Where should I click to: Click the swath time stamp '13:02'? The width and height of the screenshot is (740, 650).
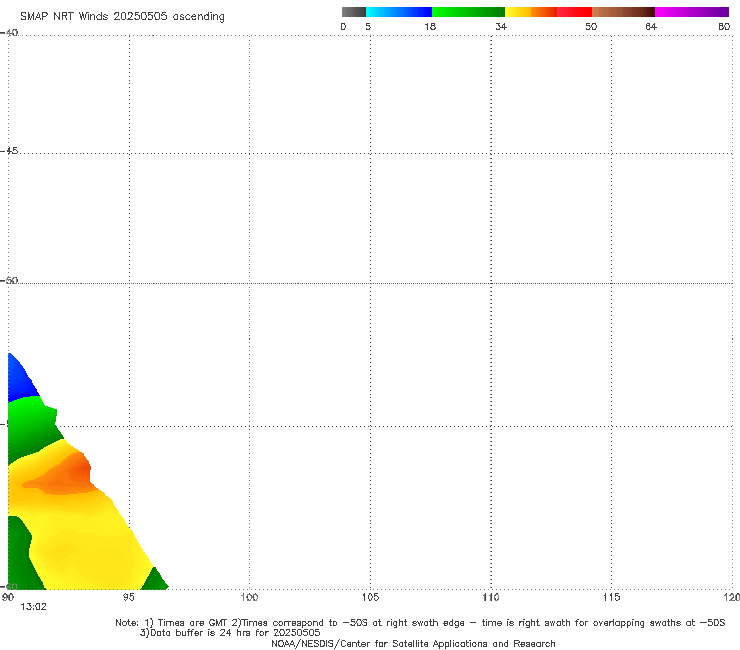(34, 607)
